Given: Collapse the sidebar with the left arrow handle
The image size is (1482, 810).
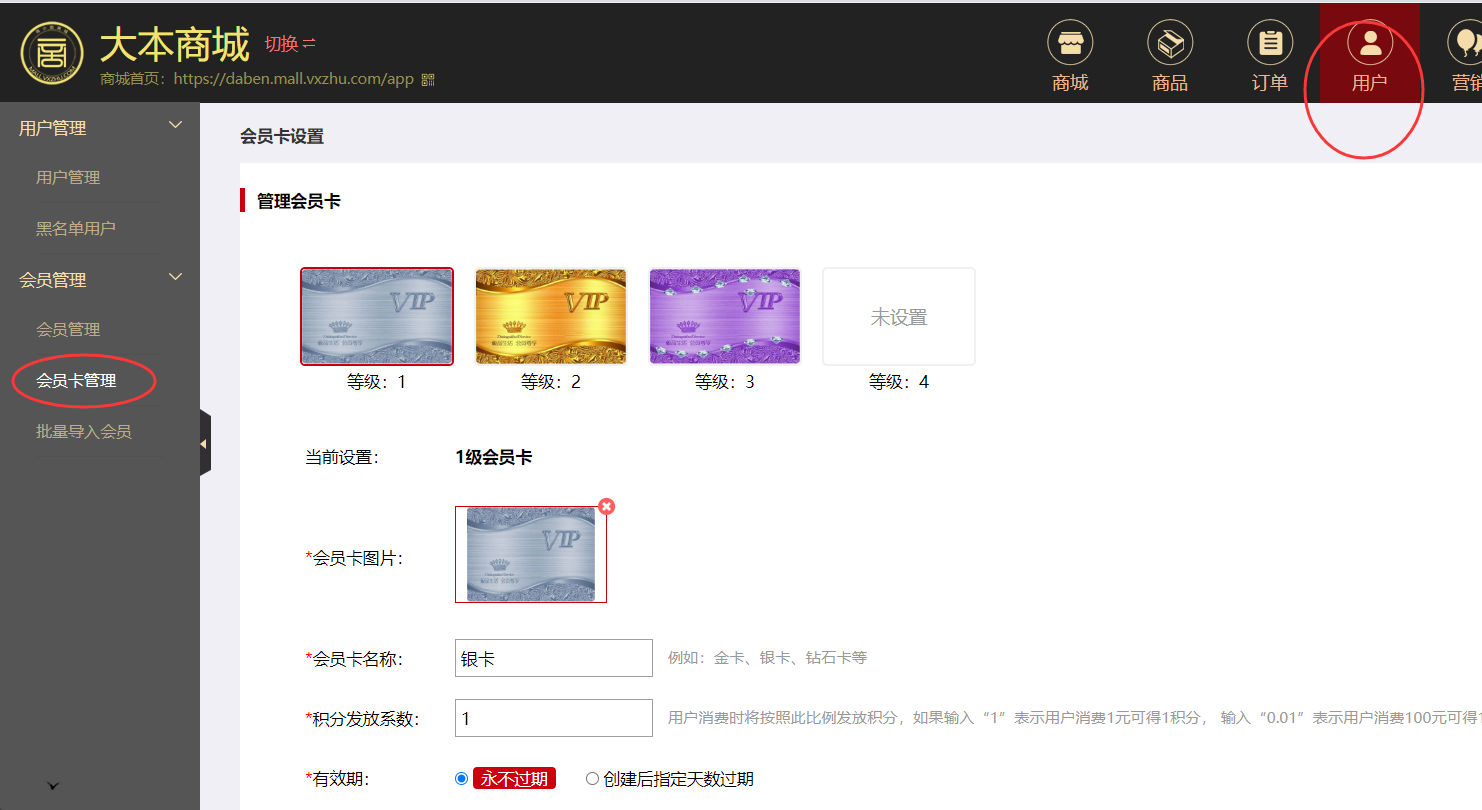Looking at the screenshot, I should coord(204,443).
